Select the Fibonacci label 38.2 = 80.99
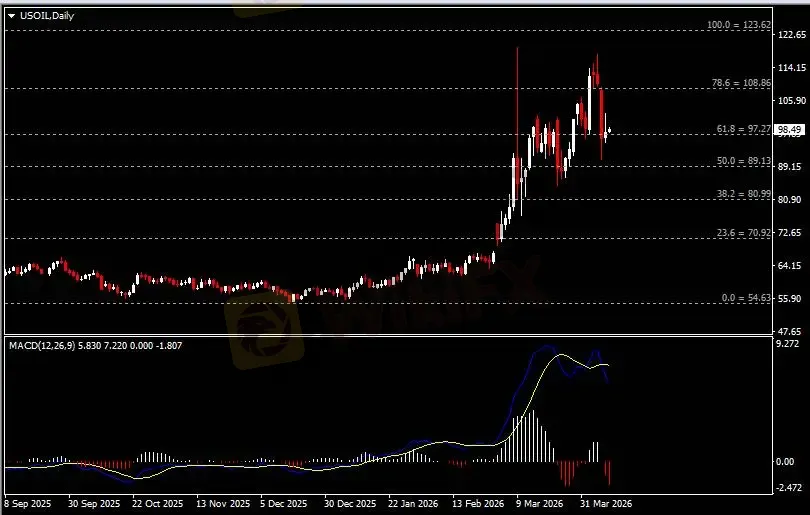 (744, 194)
